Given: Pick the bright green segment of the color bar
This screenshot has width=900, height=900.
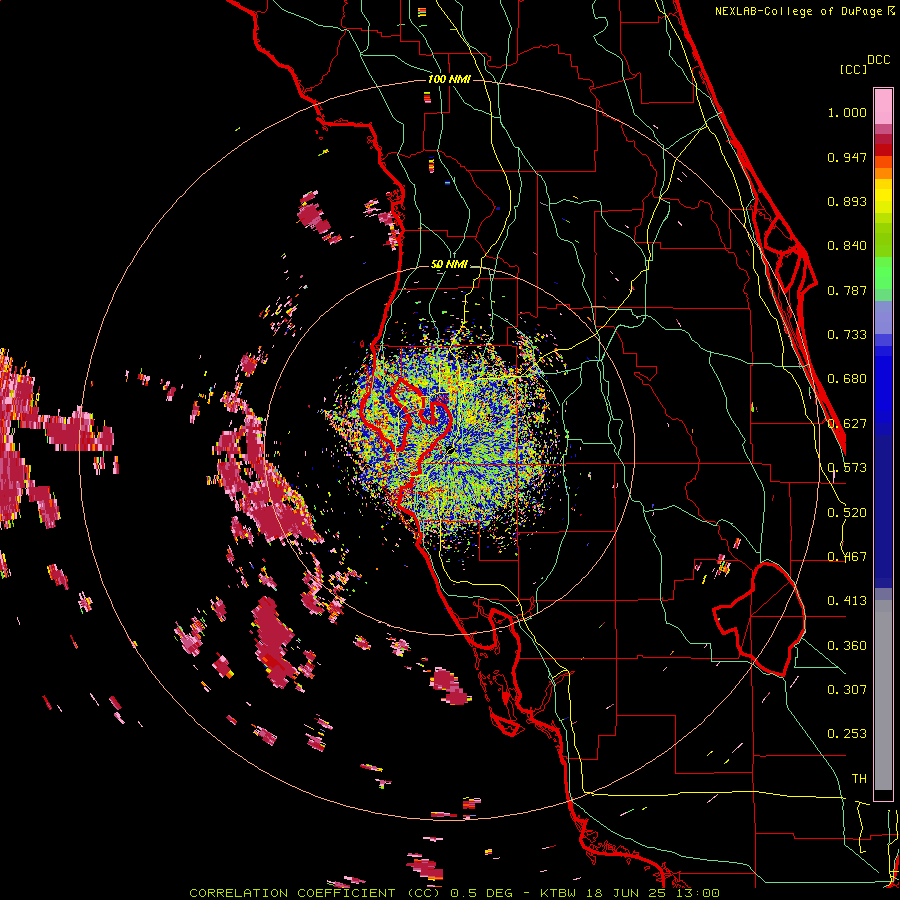Looking at the screenshot, I should [x=883, y=273].
